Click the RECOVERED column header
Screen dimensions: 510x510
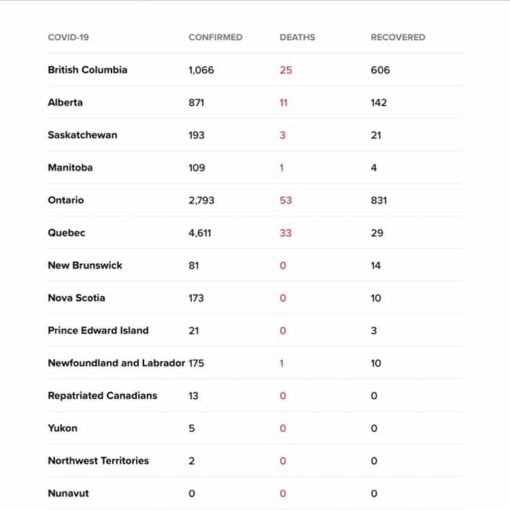point(398,37)
